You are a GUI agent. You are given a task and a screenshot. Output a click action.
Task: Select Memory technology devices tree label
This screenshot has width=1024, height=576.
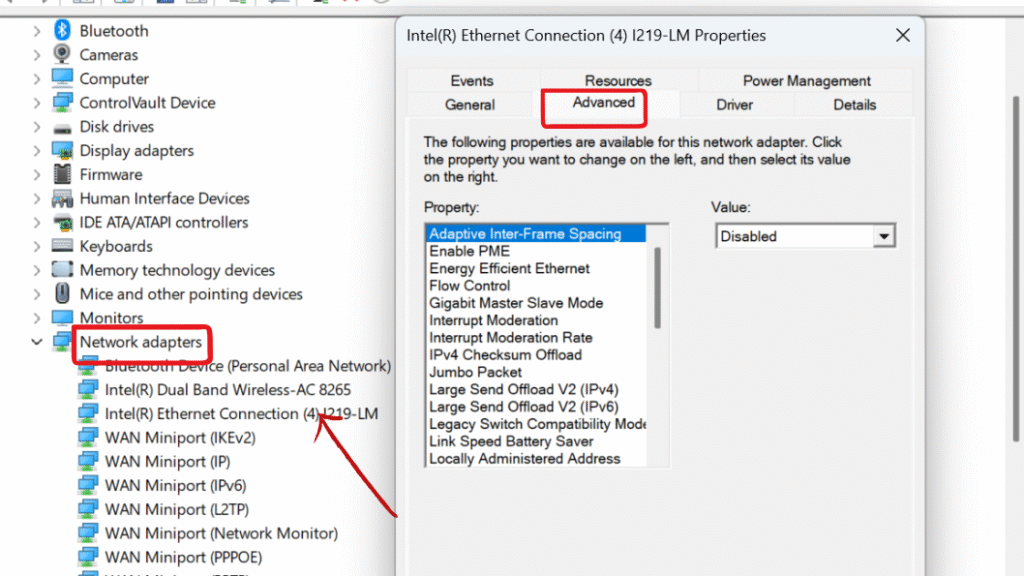[x=177, y=270]
